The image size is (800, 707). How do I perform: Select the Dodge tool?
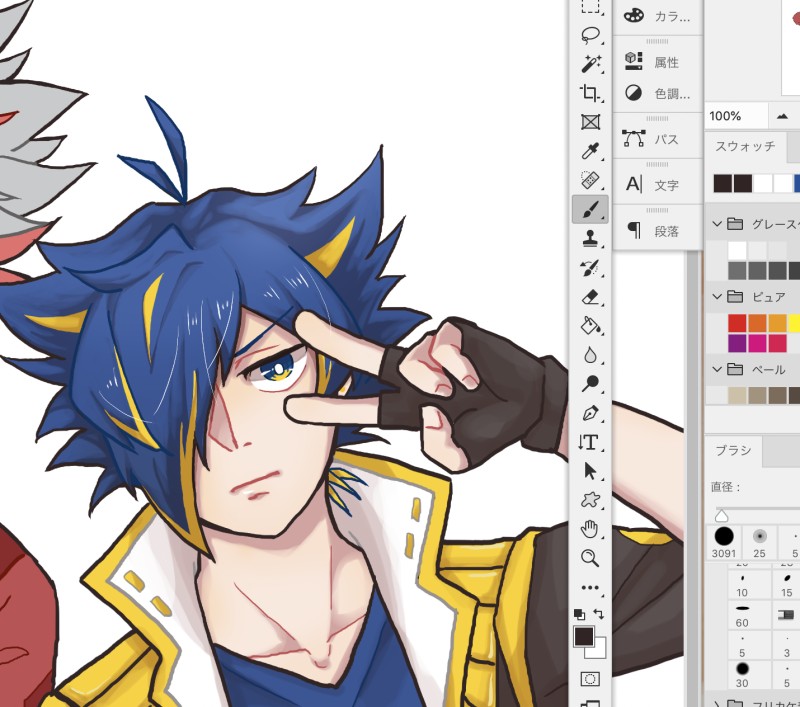pyautogui.click(x=590, y=384)
